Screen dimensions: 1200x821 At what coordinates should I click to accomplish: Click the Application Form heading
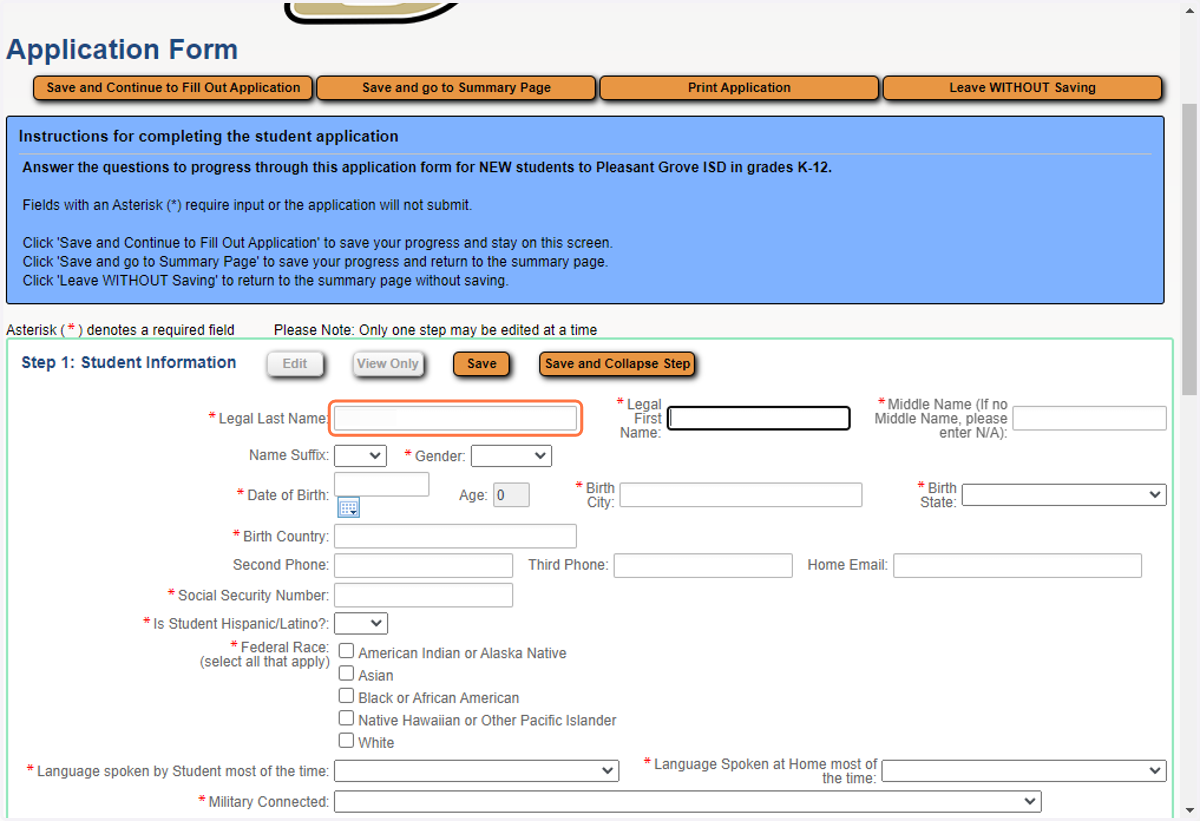tap(122, 49)
